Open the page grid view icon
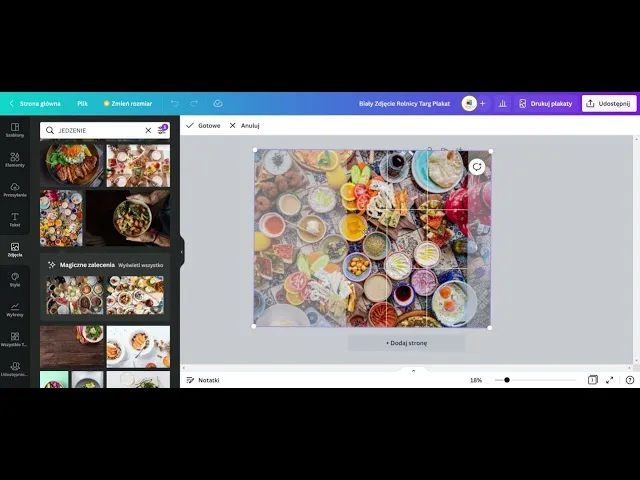This screenshot has width=640, height=480. [593, 380]
